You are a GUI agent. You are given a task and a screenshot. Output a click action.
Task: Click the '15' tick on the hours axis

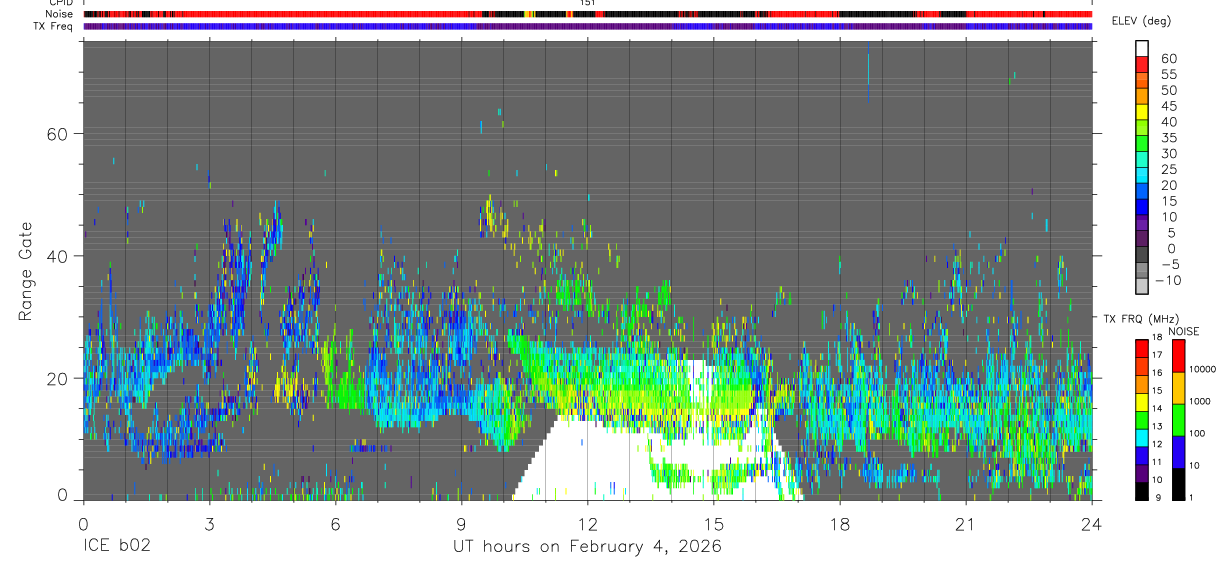[x=714, y=523]
